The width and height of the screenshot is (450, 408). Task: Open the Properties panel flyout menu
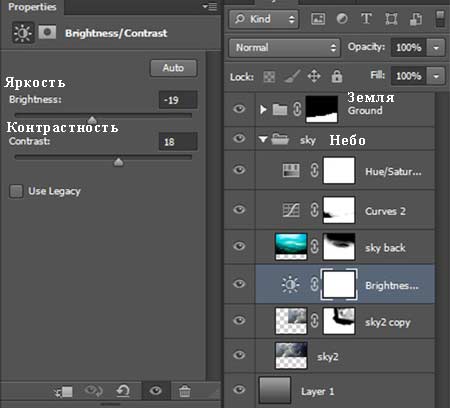[210, 6]
